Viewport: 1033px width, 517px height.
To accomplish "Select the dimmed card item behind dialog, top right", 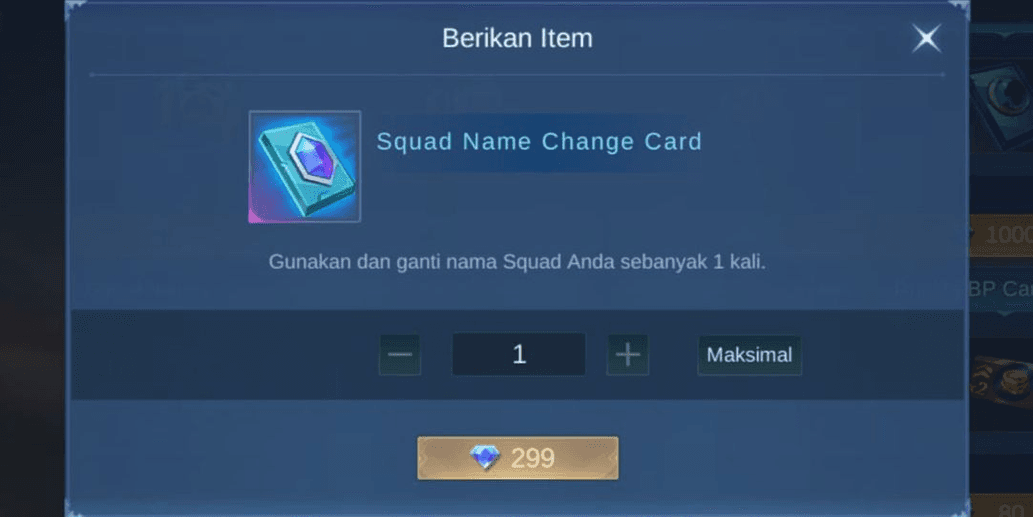I will [x=1001, y=99].
